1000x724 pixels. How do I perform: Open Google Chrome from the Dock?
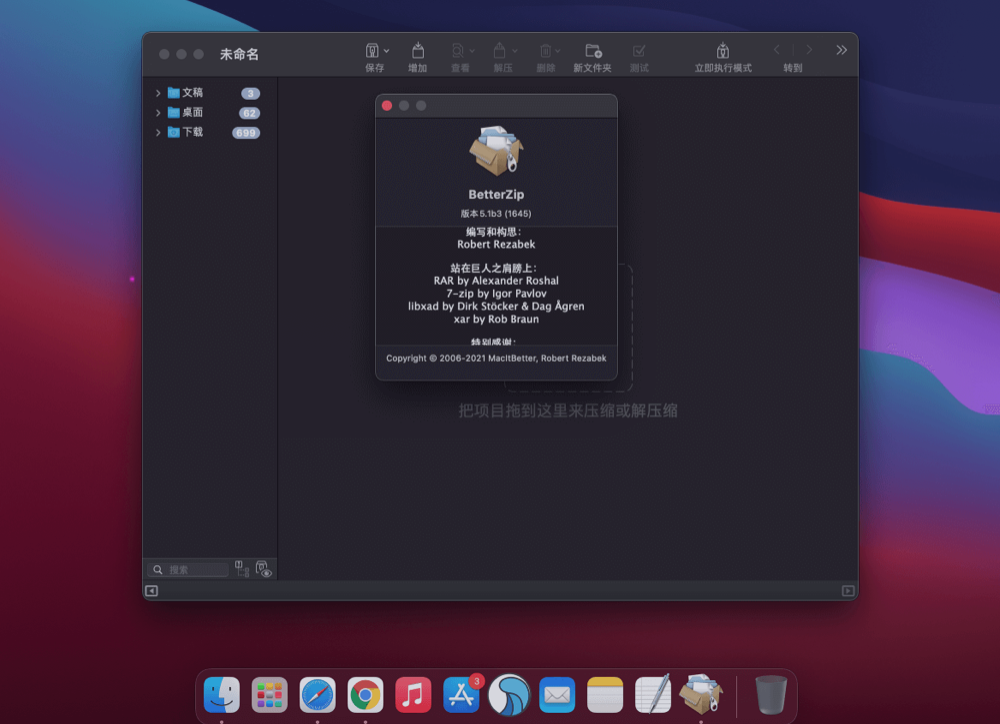[365, 694]
